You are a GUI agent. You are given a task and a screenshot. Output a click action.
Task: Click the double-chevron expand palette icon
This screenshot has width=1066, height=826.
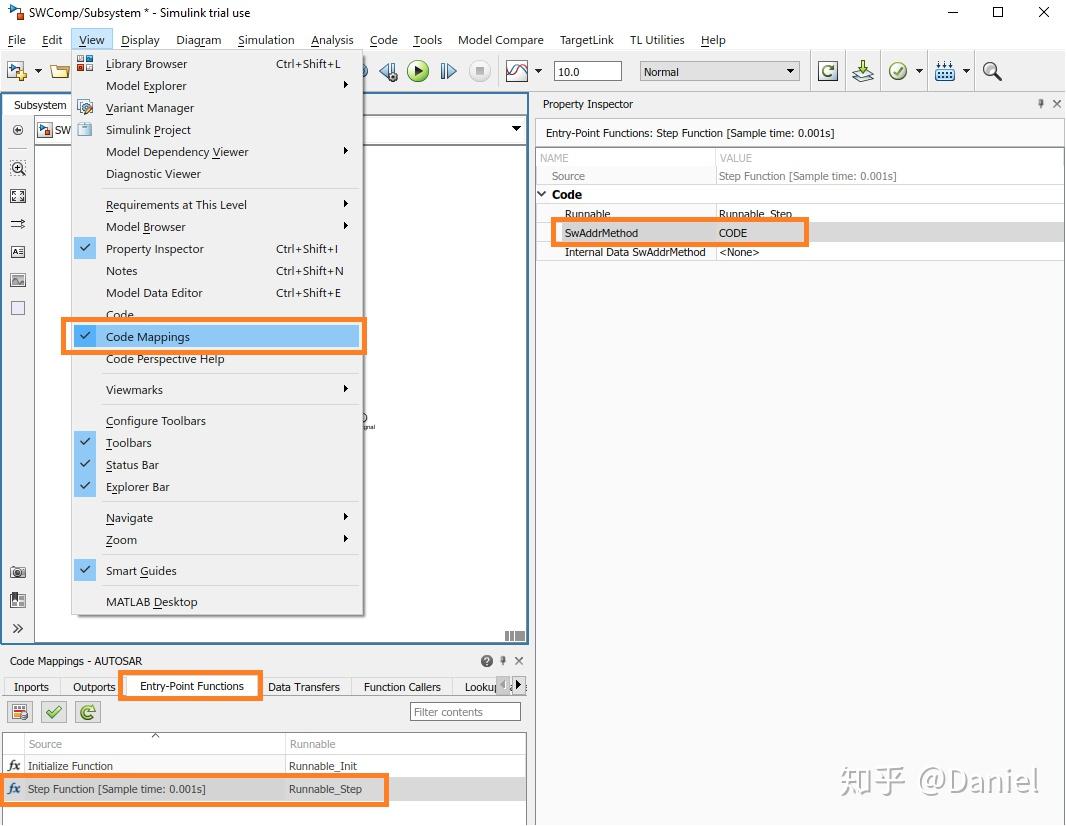(18, 628)
